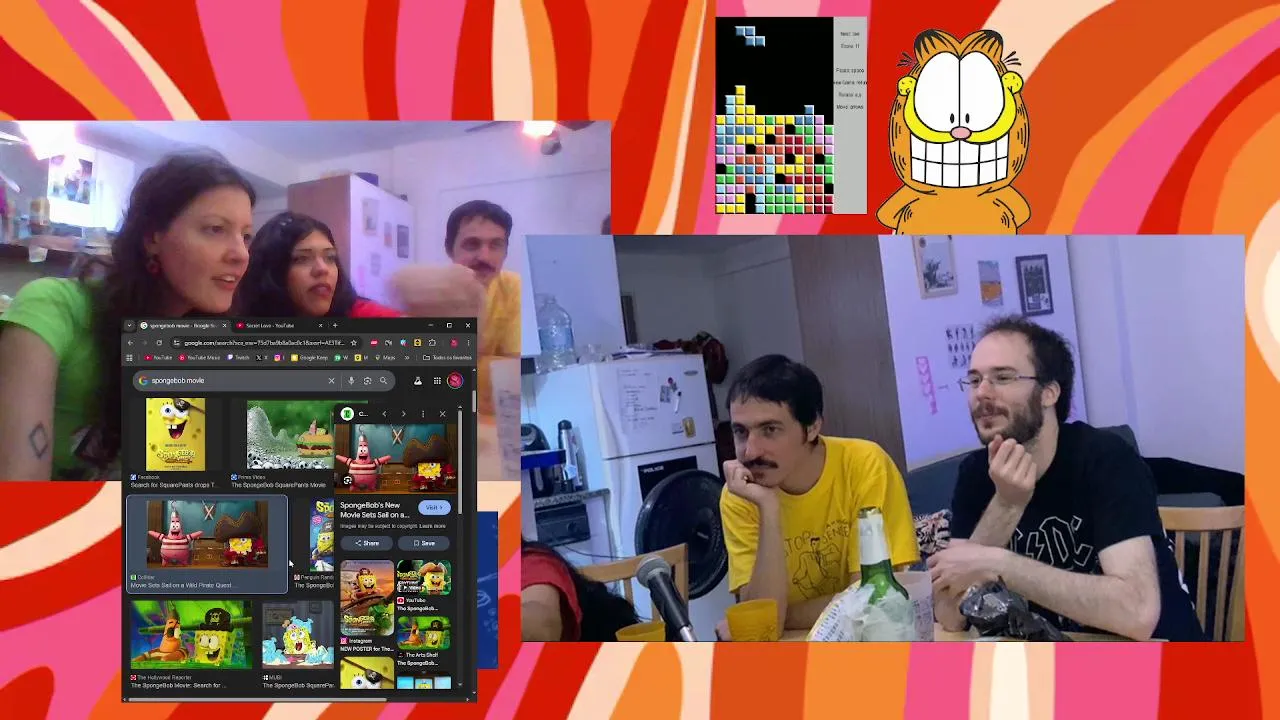The width and height of the screenshot is (1280, 720).
Task: Open the tab search chevron
Action: (x=129, y=325)
